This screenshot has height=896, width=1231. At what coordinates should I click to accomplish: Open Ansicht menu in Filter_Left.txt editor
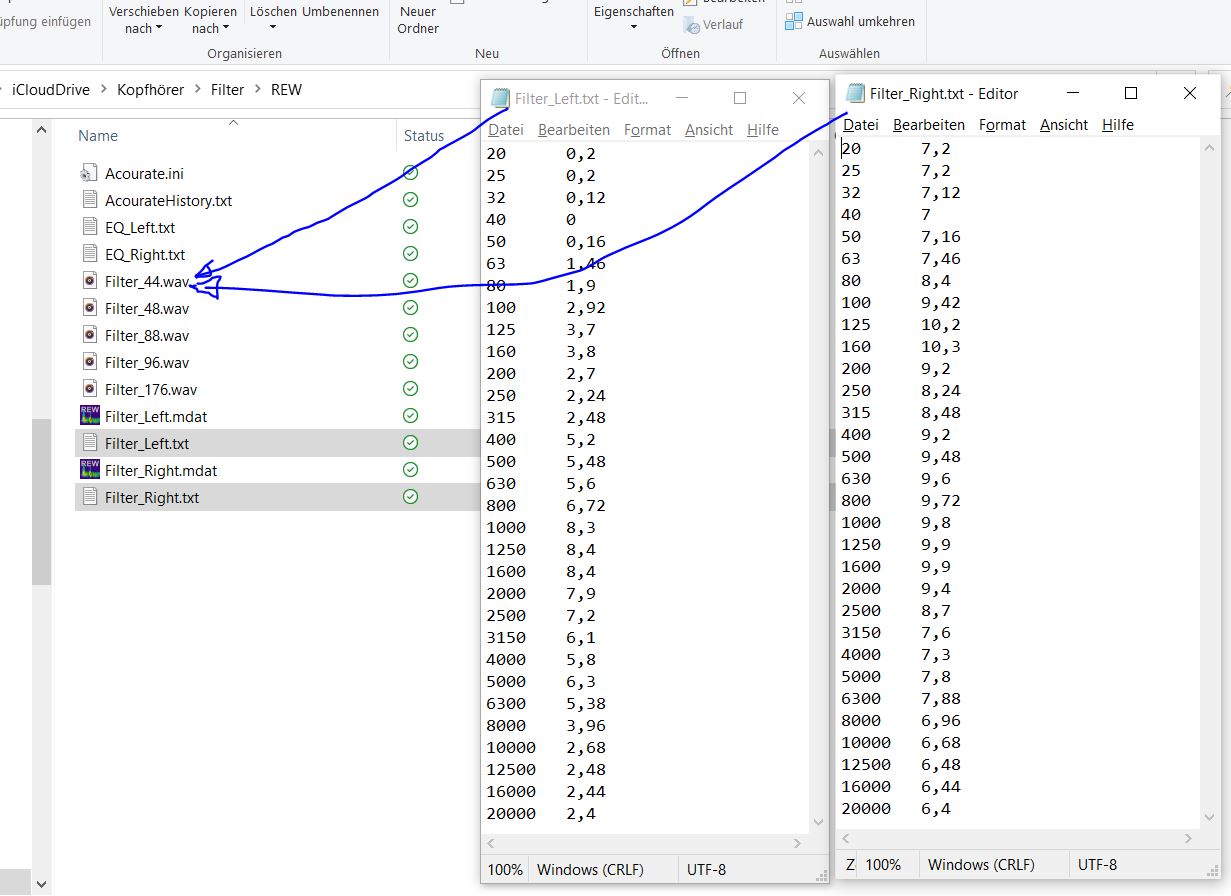(x=709, y=130)
